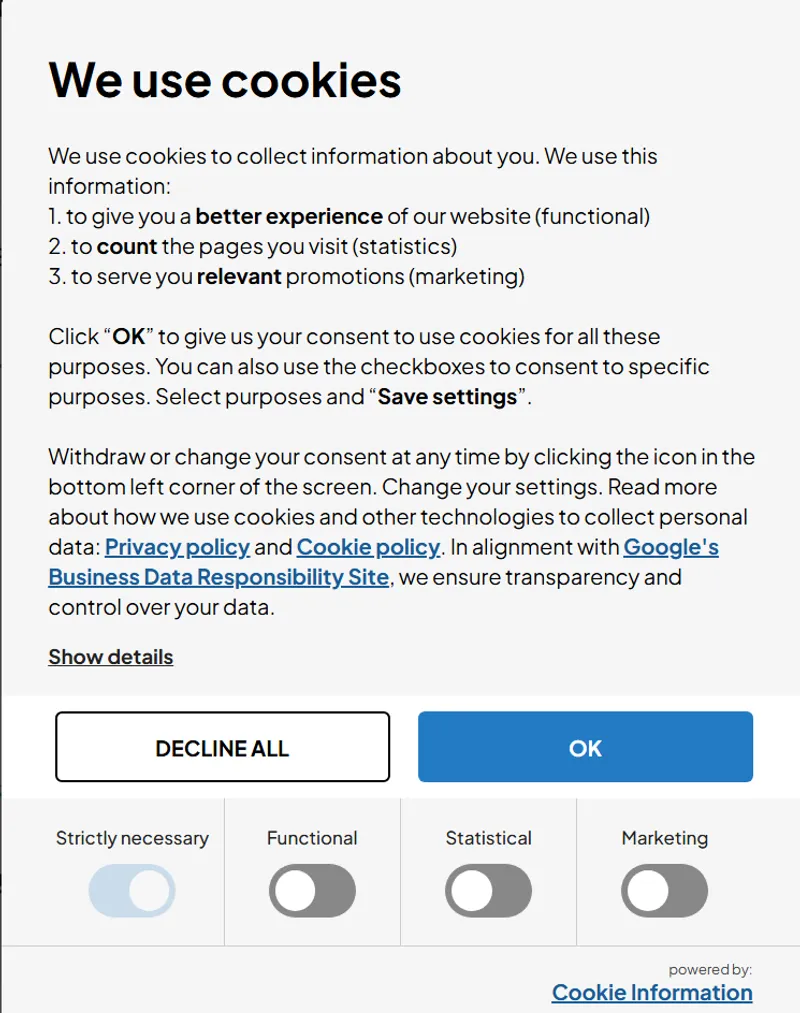Open the Cookie Information provider link
This screenshot has width=800, height=1013.
coord(652,991)
